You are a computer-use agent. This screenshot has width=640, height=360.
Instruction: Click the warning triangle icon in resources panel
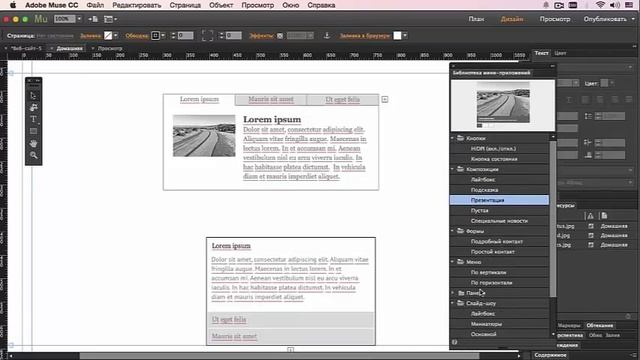point(590,216)
